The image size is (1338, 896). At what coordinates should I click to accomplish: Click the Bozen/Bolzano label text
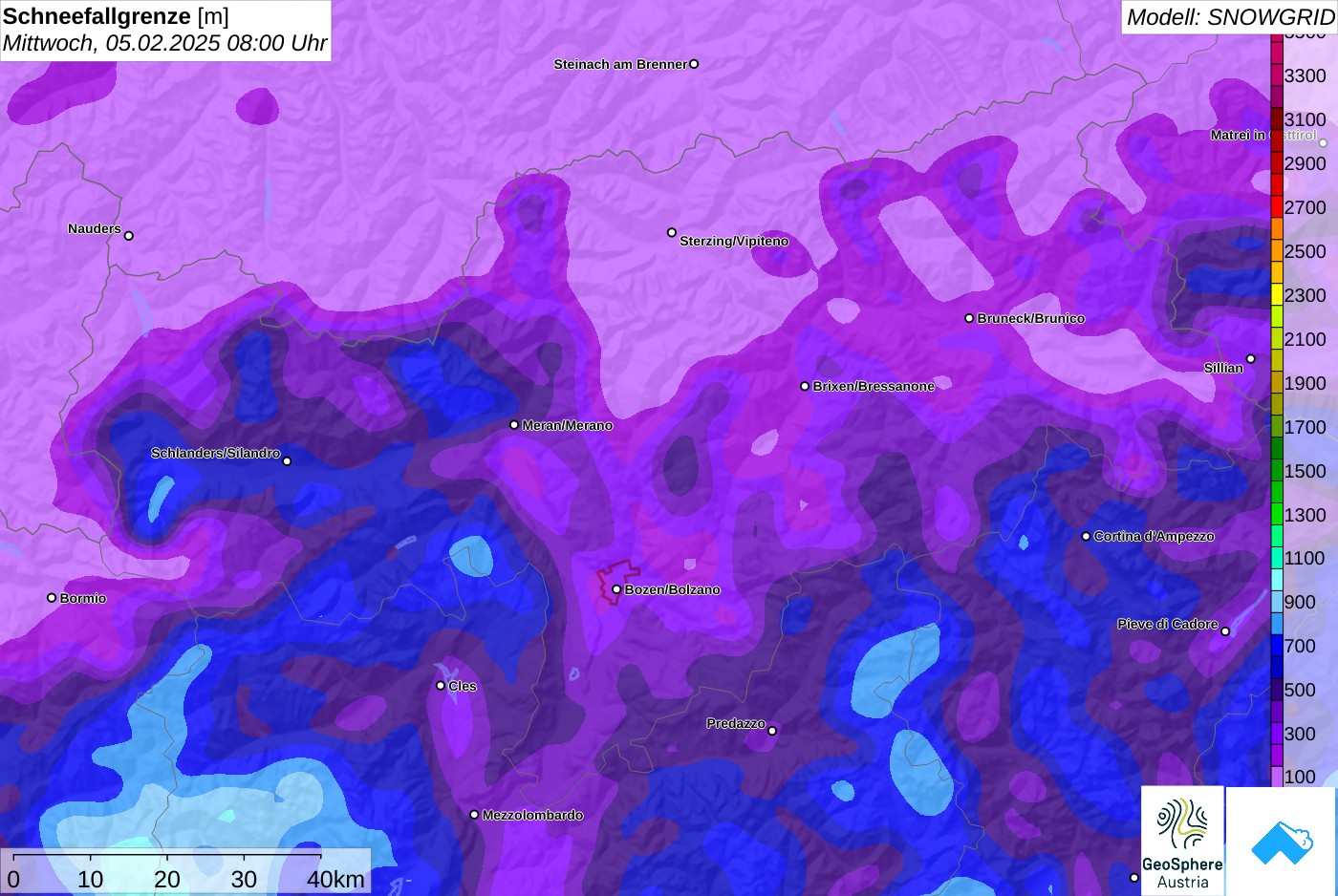(673, 589)
